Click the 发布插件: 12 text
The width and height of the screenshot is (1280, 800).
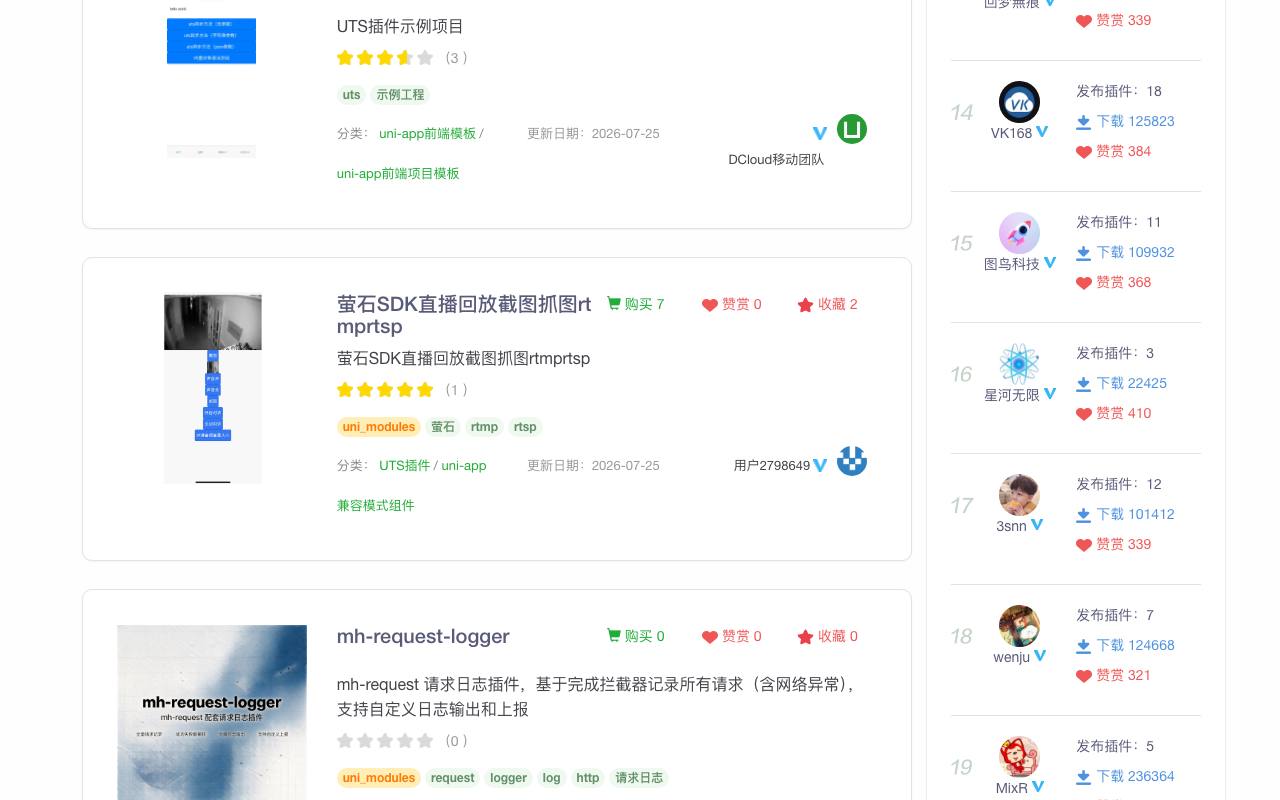1119,484
